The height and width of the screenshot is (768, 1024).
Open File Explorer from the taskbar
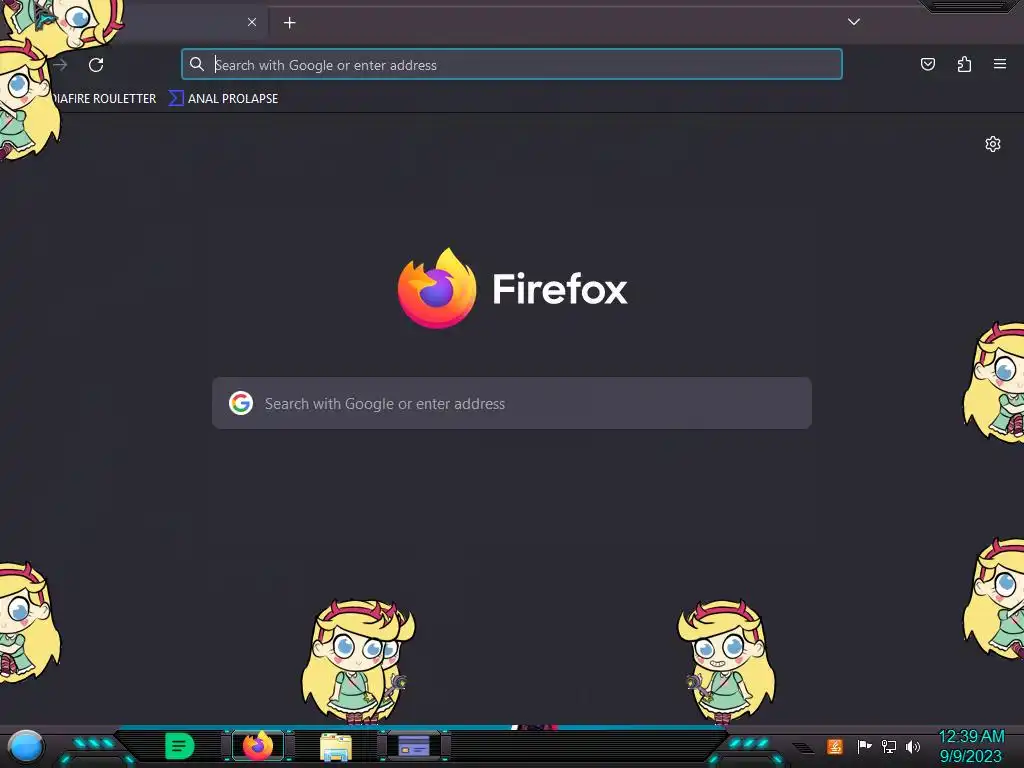(x=336, y=746)
